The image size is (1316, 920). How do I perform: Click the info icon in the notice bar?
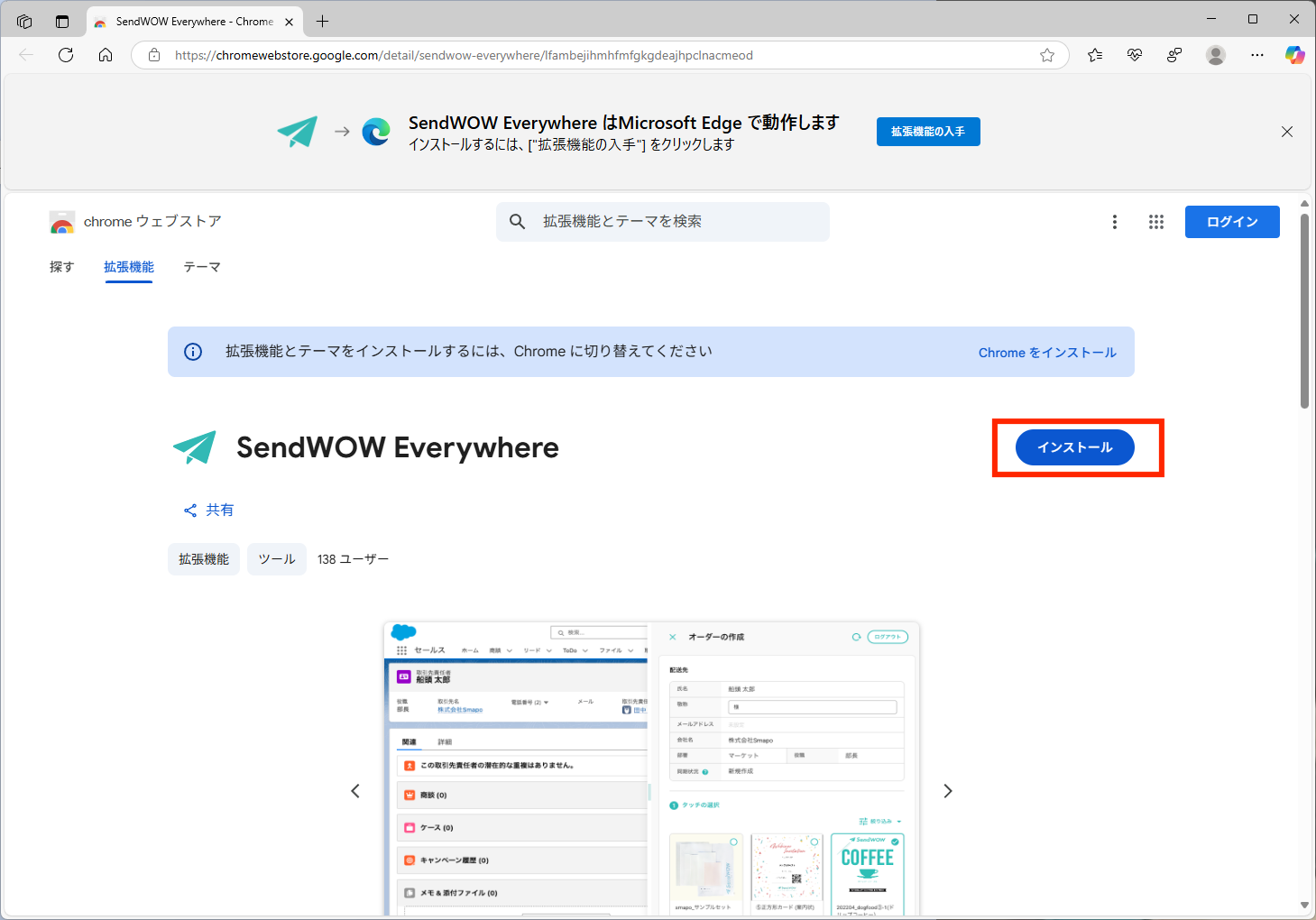193,352
